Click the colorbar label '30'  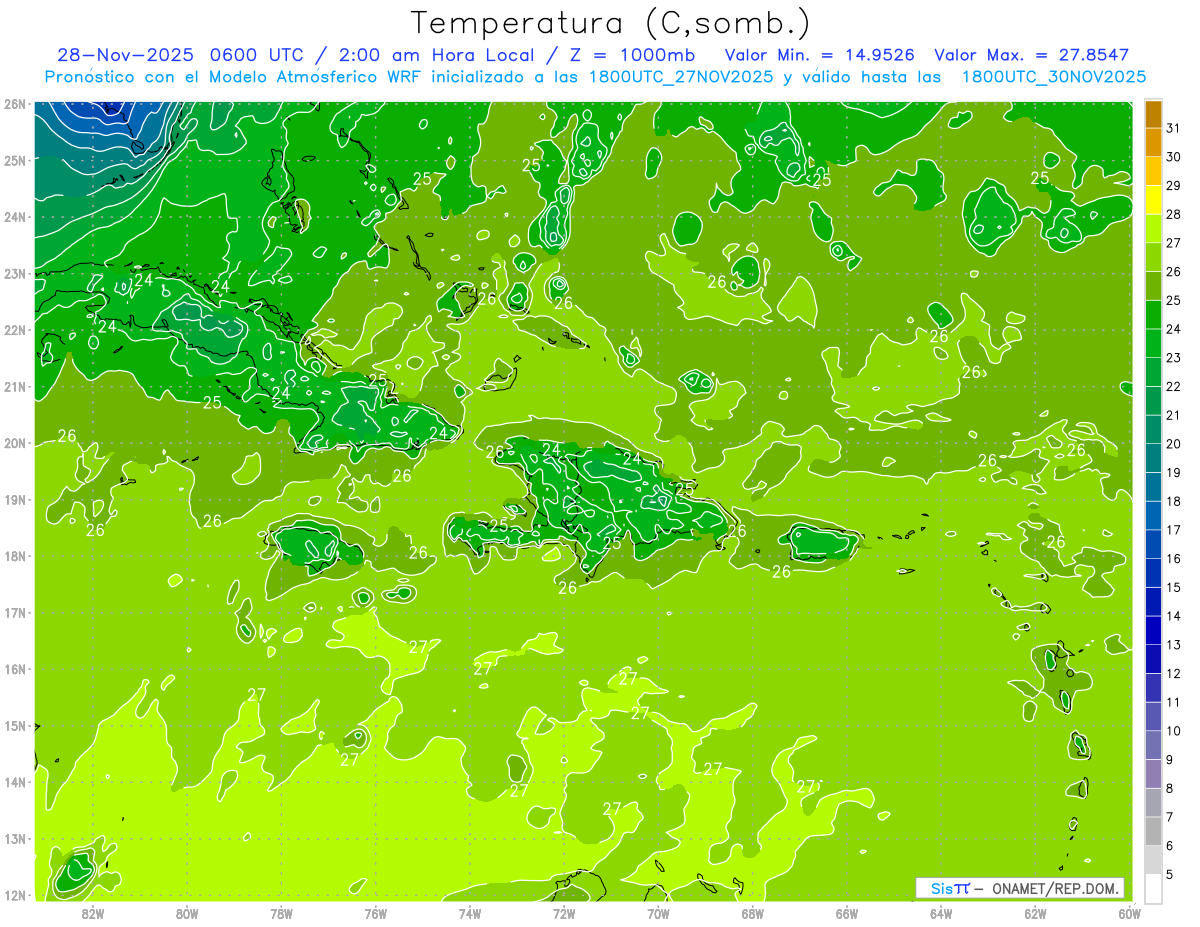point(1173,157)
